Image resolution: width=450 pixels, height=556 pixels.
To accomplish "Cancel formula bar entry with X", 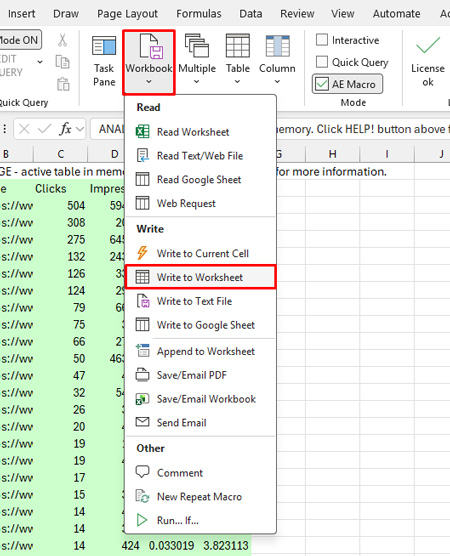I will [24, 129].
